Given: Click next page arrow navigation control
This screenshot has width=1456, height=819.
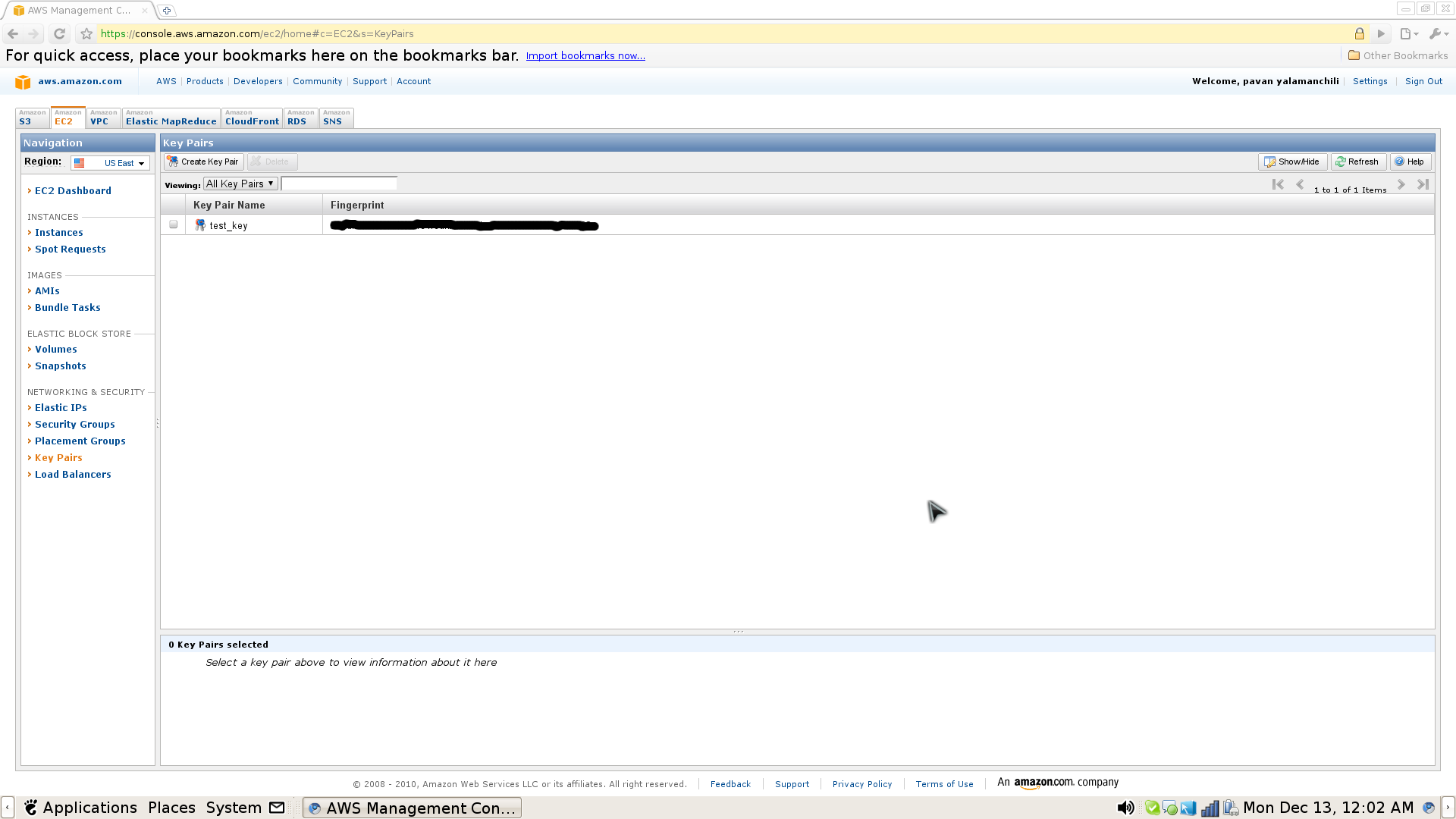Looking at the screenshot, I should pos(1401,184).
